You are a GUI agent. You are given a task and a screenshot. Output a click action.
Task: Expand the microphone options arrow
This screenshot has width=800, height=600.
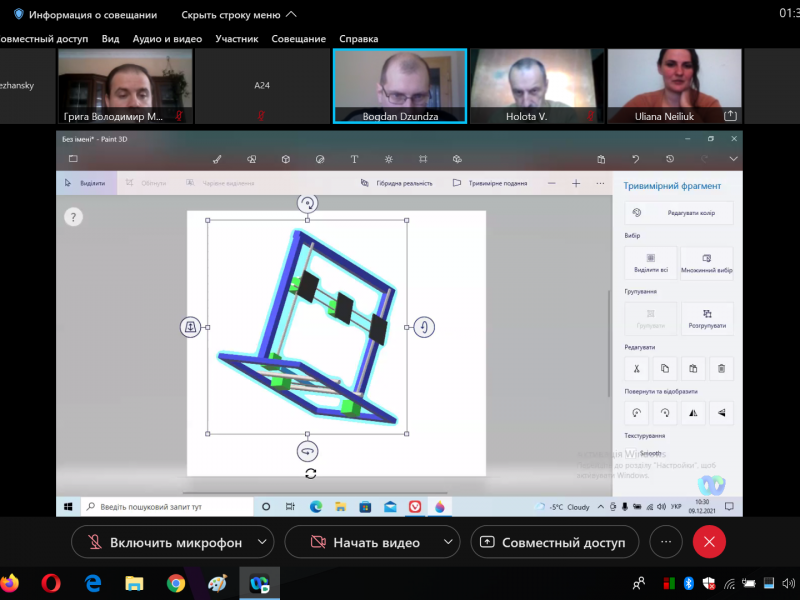click(x=262, y=542)
